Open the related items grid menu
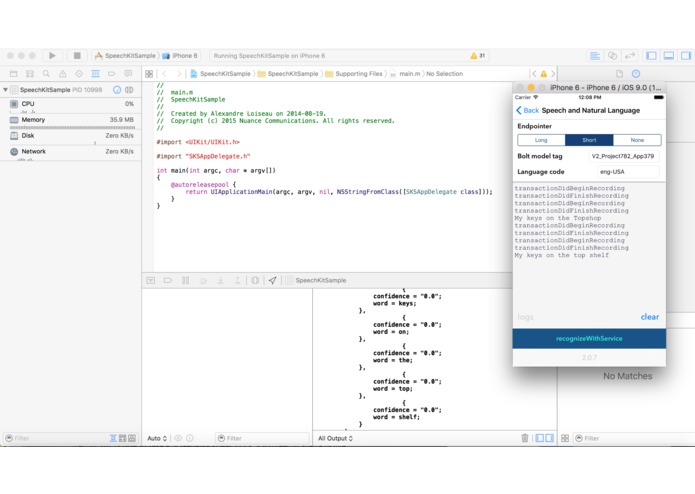695x494 pixels. click(149, 74)
